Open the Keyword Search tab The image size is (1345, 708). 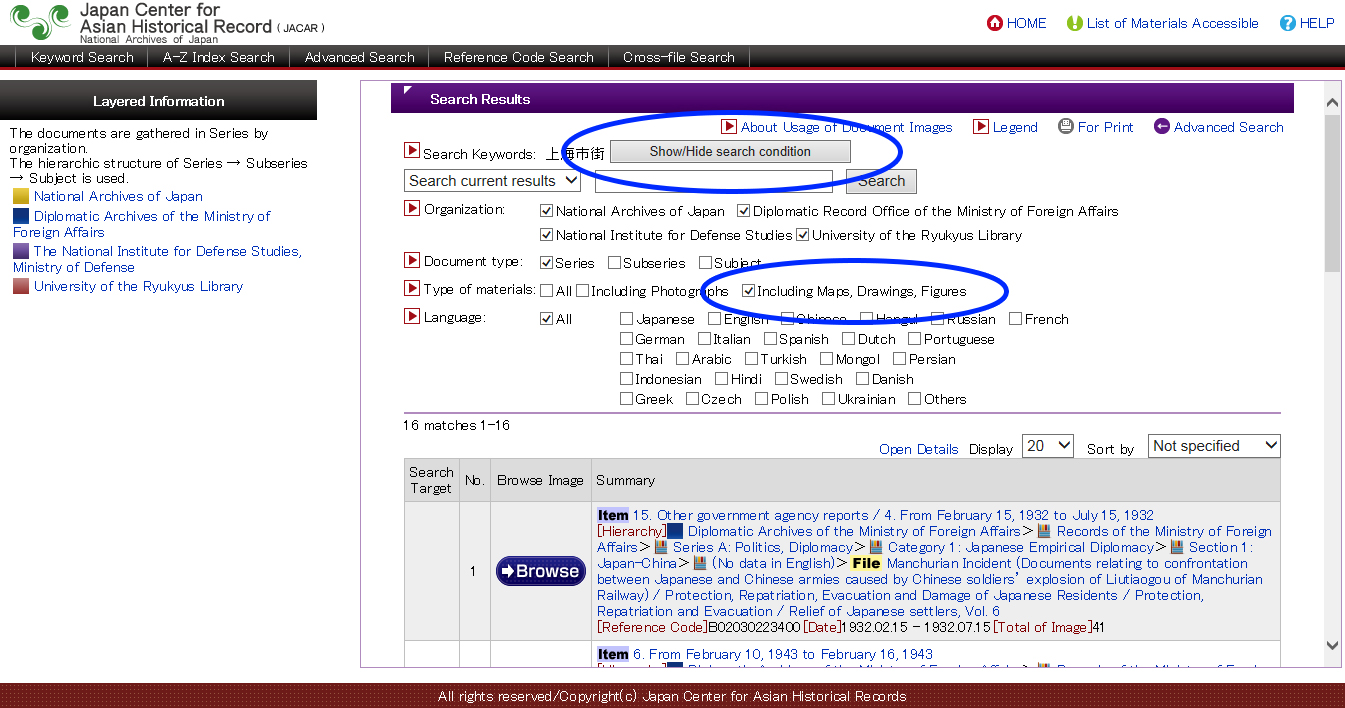[82, 57]
